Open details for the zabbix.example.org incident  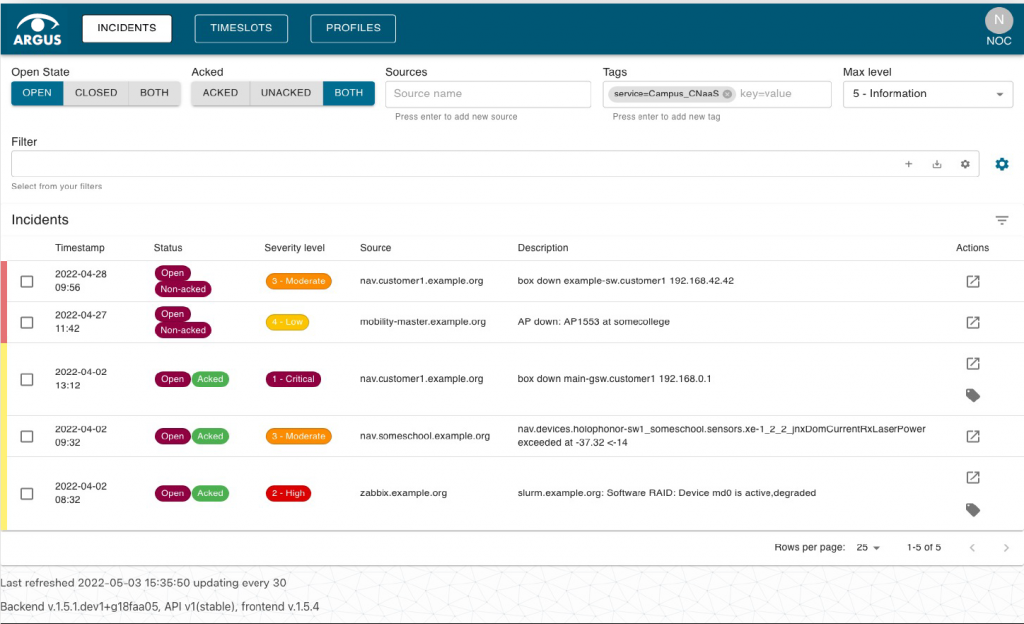pyautogui.click(x=972, y=477)
